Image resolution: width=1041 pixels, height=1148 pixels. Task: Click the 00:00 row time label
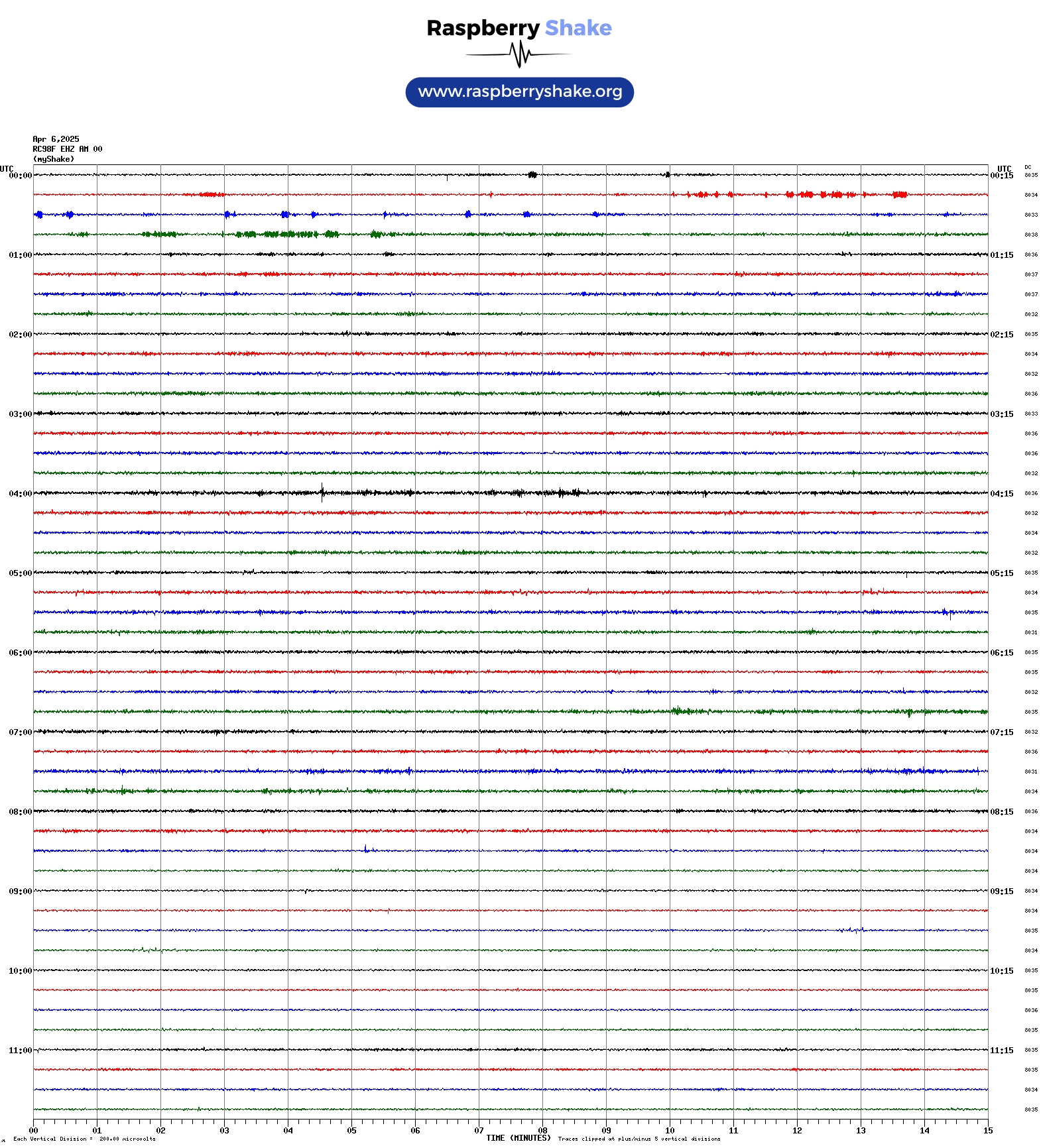coord(20,176)
